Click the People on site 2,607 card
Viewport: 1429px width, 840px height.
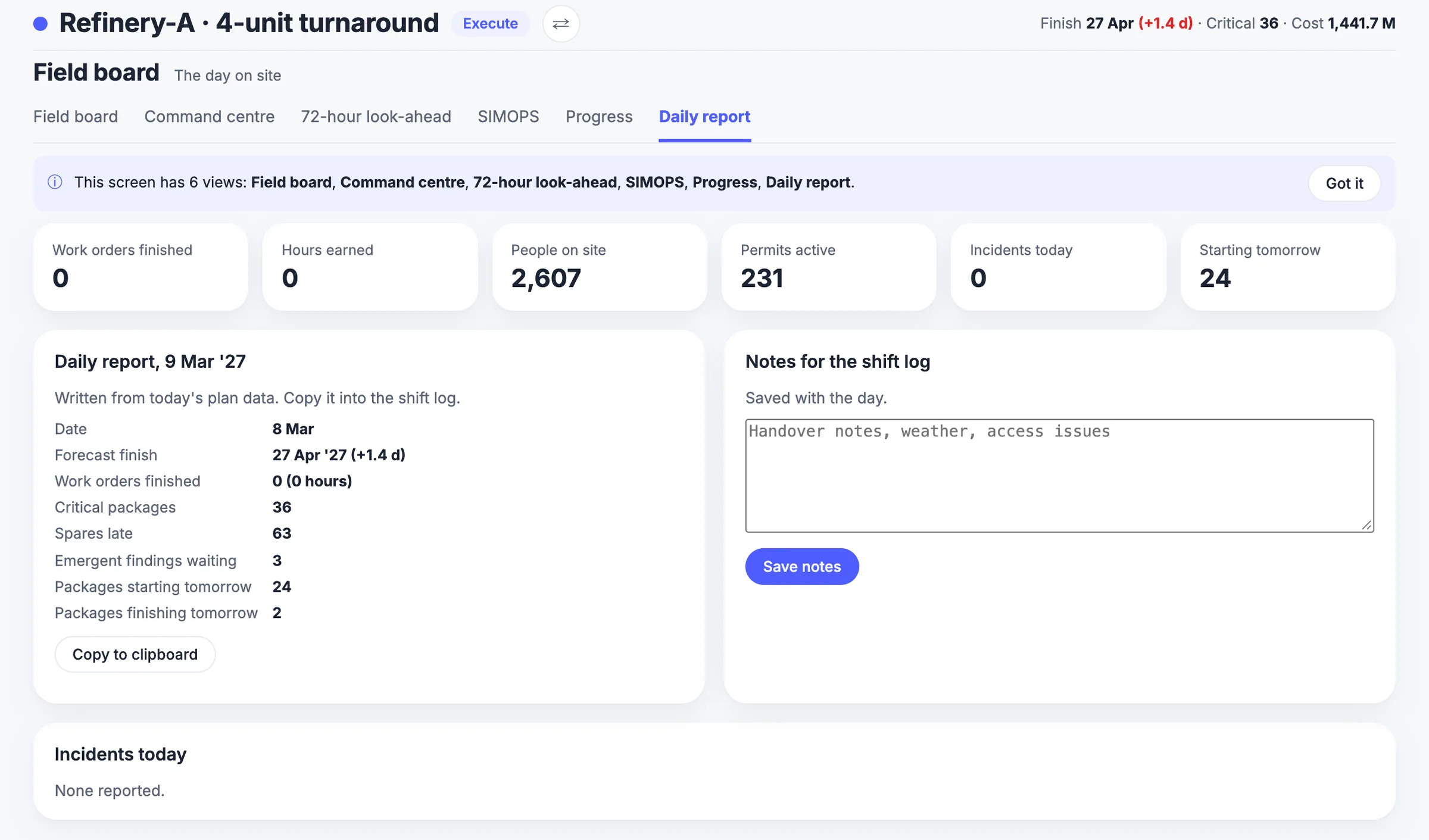click(x=600, y=267)
